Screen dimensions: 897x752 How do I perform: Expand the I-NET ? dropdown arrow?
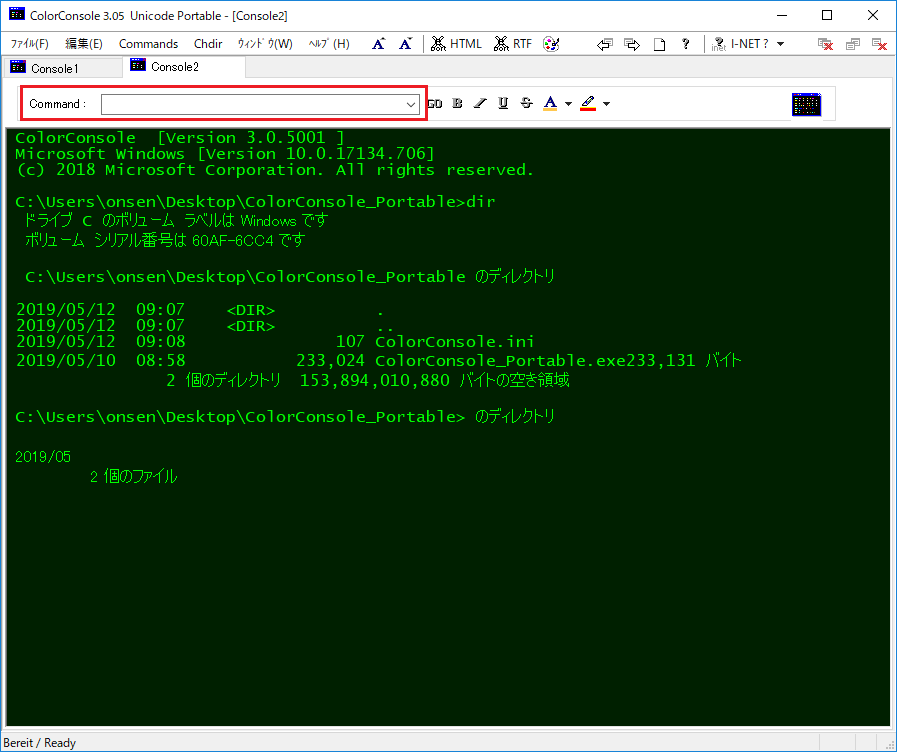(780, 44)
